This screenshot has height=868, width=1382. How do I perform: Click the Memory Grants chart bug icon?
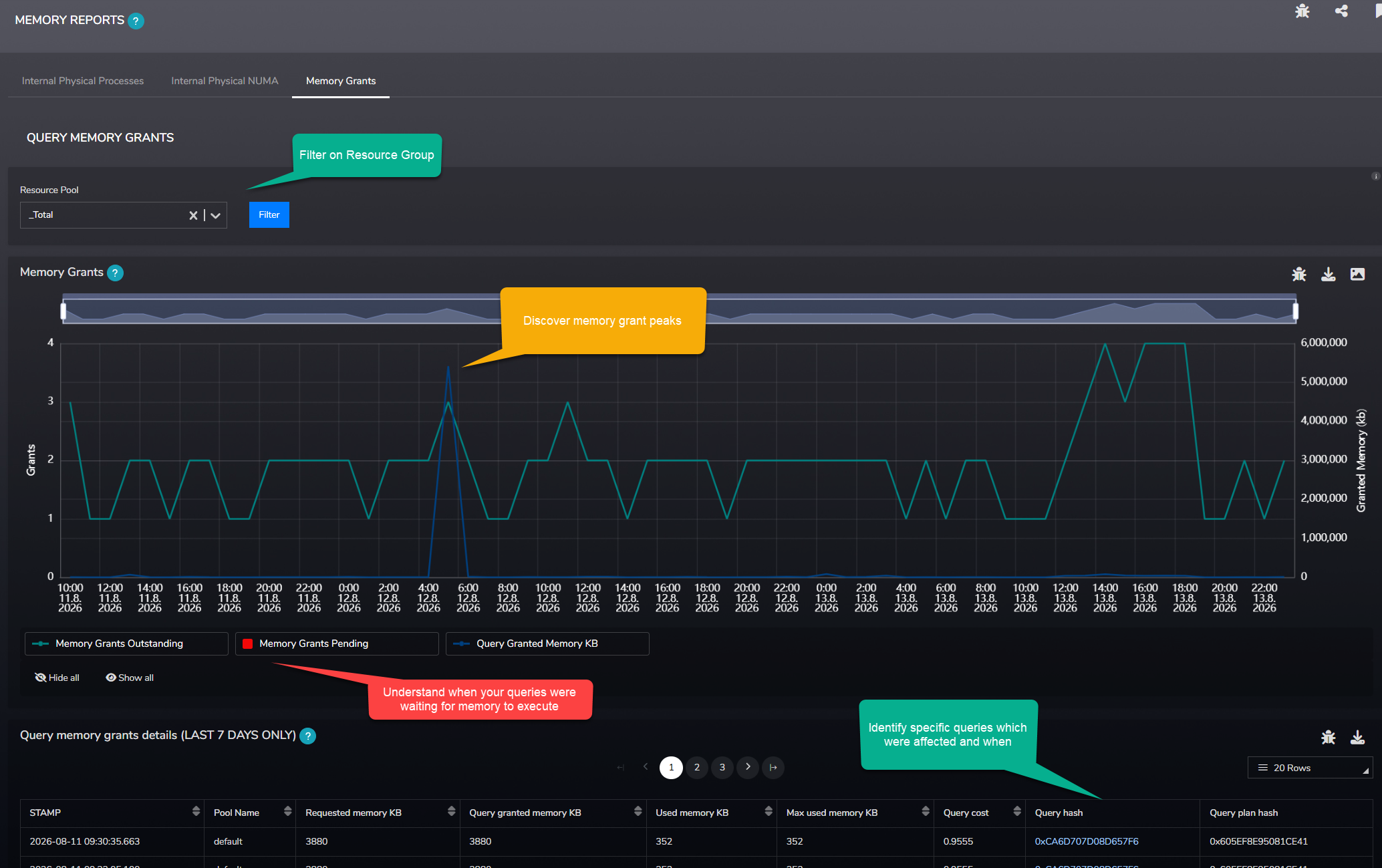(x=1299, y=274)
